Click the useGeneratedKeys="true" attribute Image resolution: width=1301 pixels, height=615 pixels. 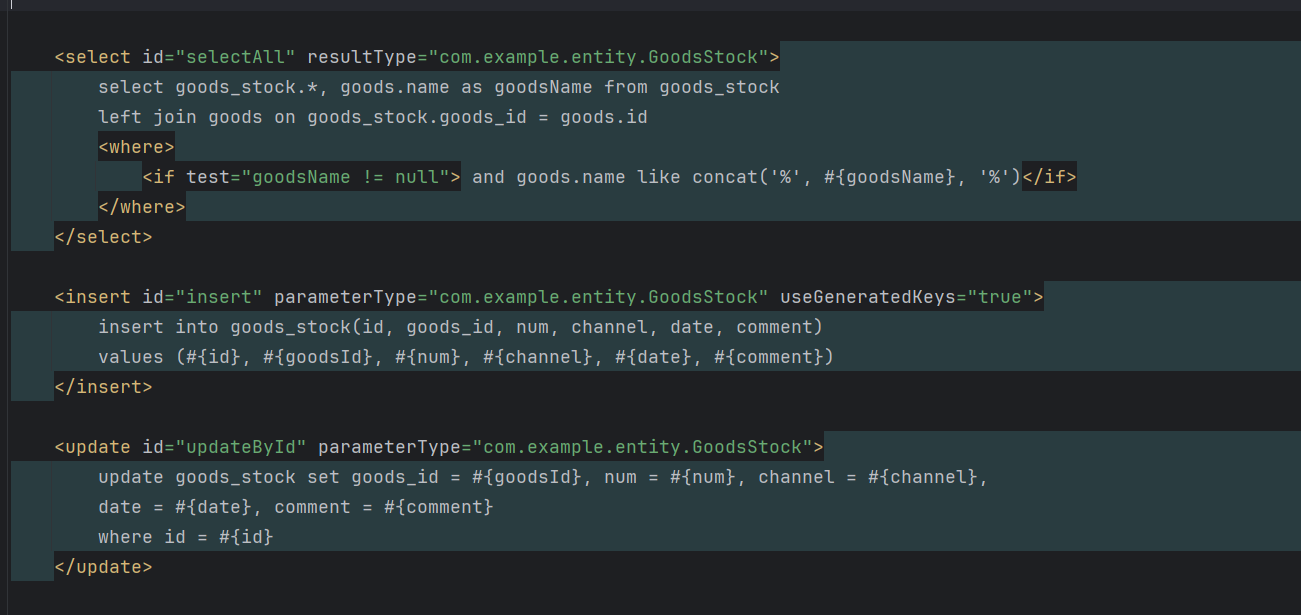tap(906, 297)
